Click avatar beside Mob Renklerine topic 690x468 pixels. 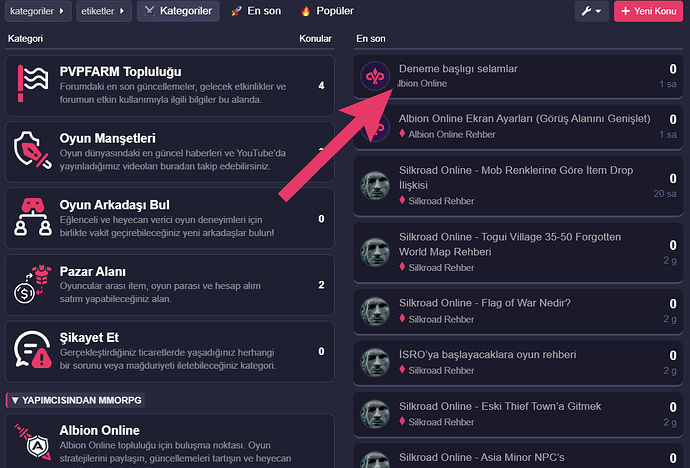(375, 186)
